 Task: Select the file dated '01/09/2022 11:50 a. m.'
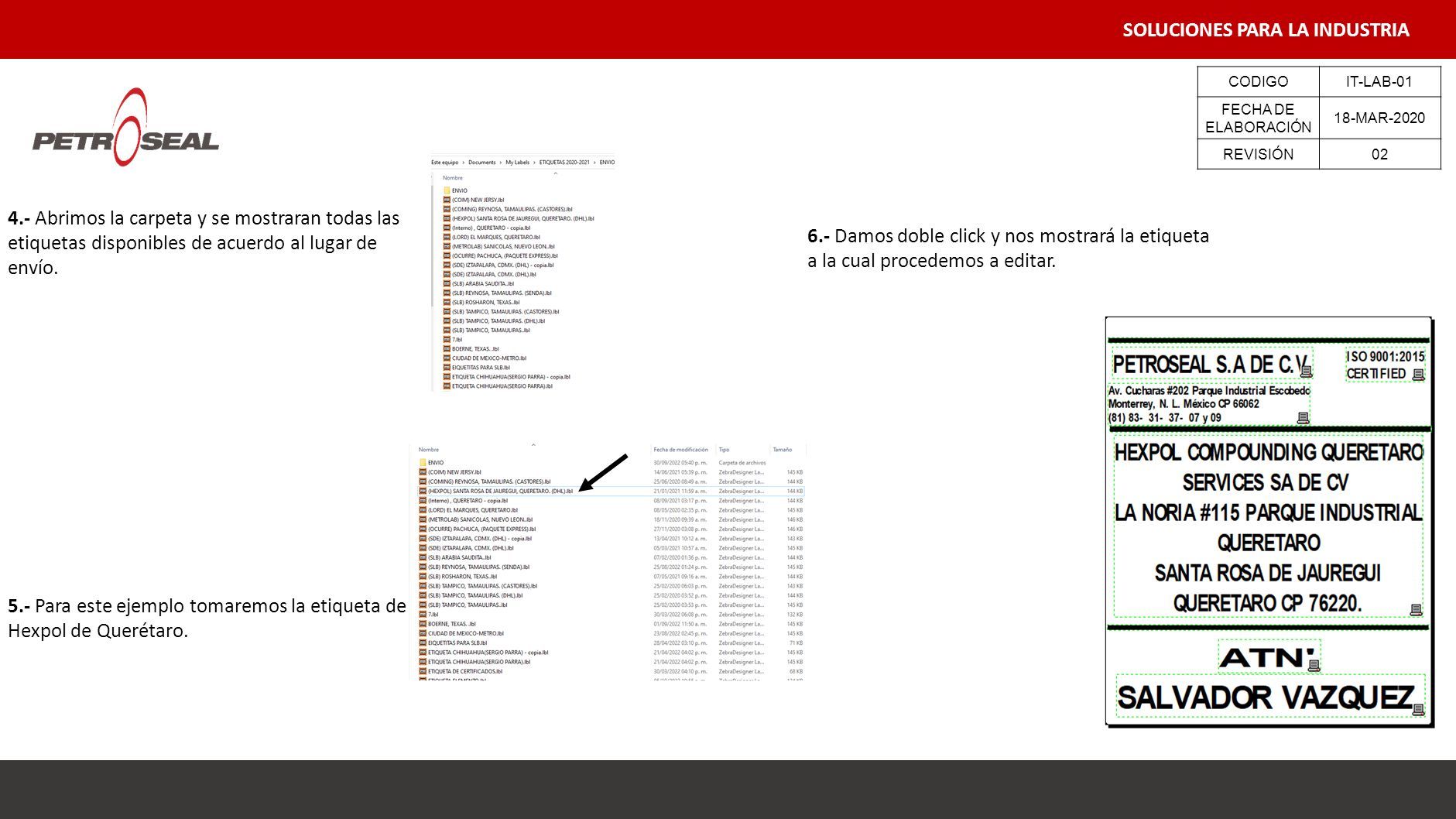coord(680,624)
